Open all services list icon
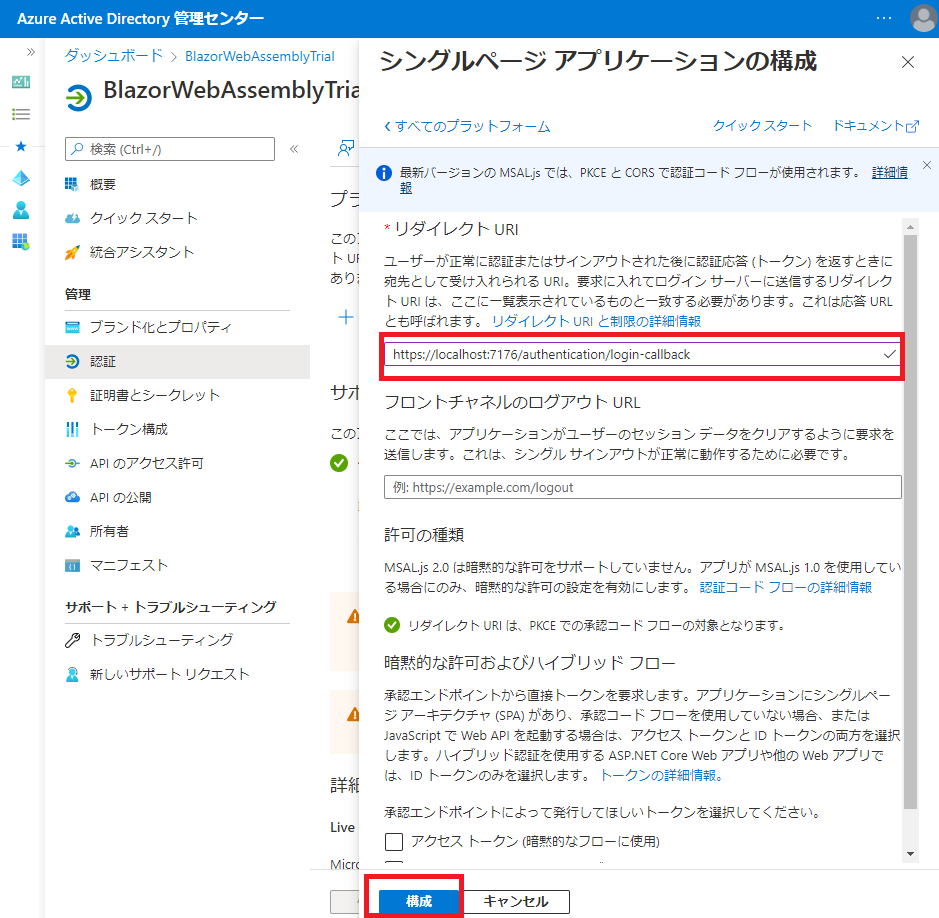This screenshot has width=939, height=918. (21, 114)
